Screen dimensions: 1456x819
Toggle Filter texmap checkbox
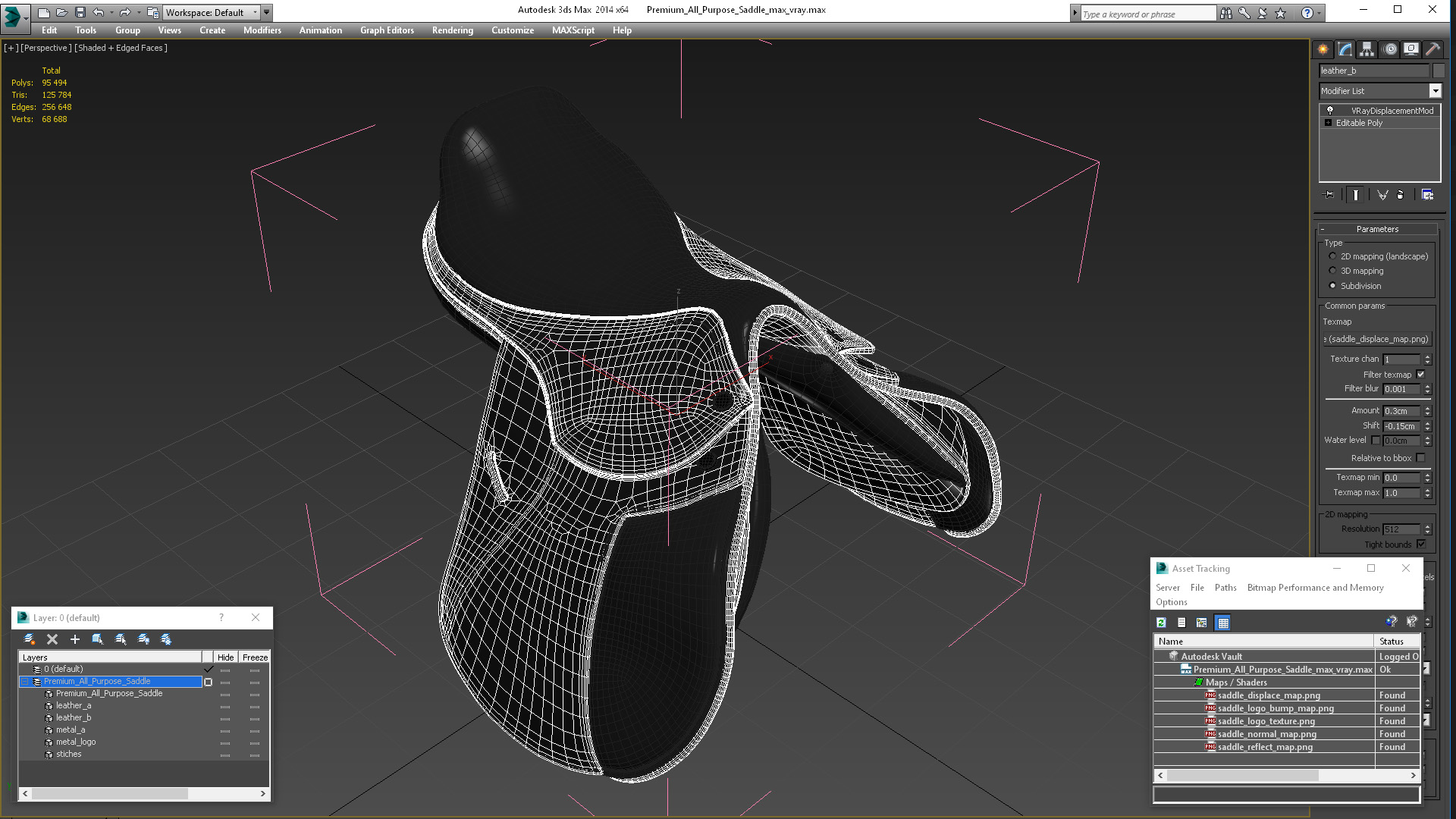pyautogui.click(x=1421, y=375)
